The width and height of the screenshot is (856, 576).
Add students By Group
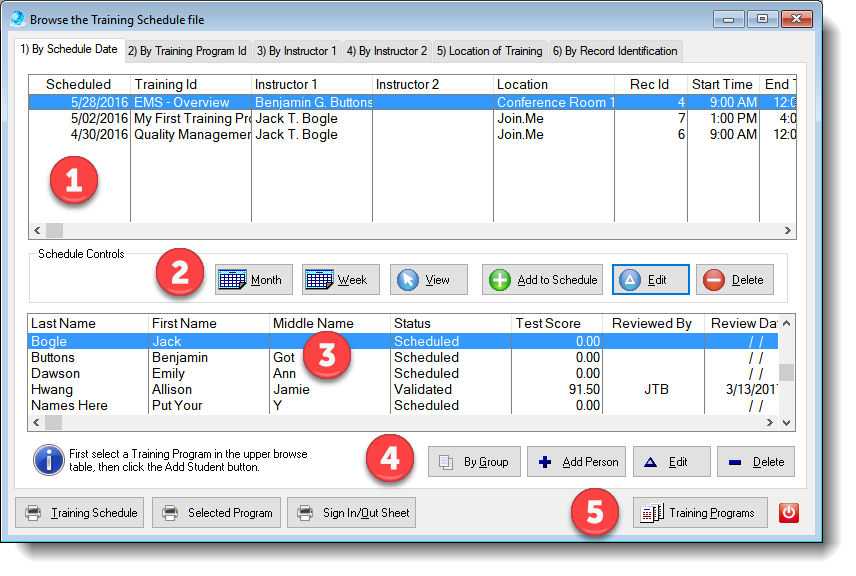pos(474,462)
